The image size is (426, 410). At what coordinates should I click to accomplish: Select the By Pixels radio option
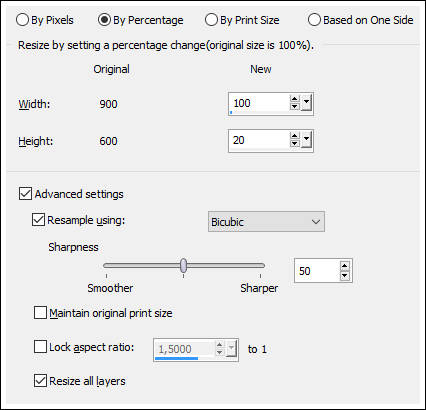[x=22, y=20]
